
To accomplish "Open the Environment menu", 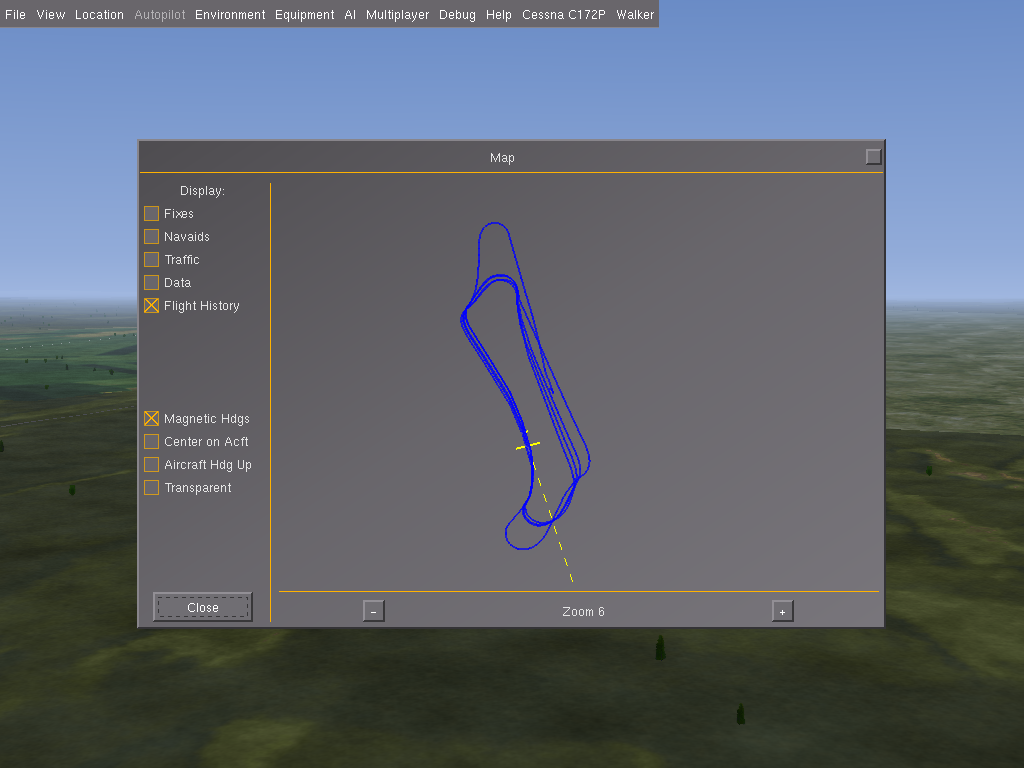I will pyautogui.click(x=230, y=14).
